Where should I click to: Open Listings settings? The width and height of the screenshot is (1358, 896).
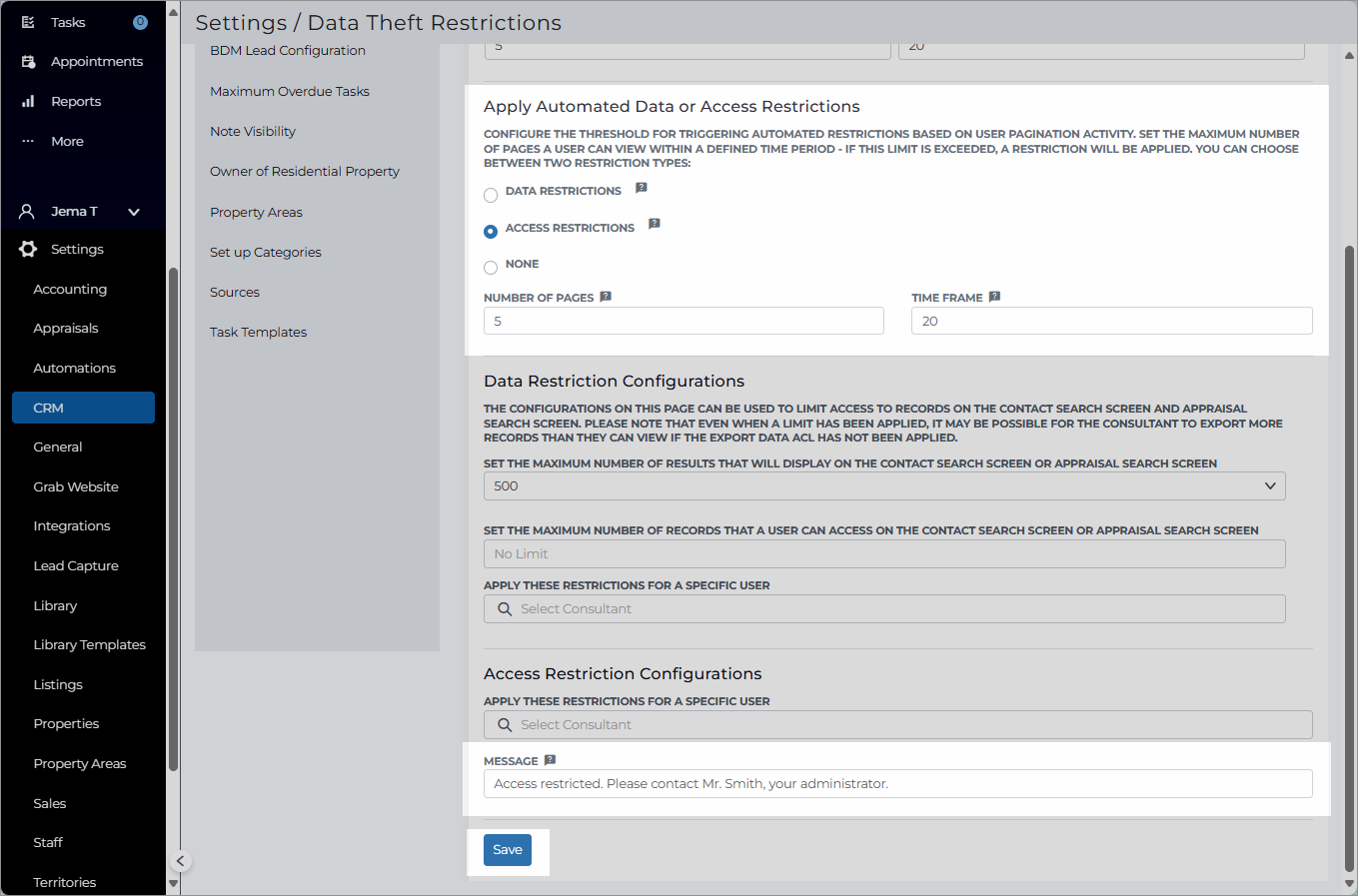tap(58, 685)
